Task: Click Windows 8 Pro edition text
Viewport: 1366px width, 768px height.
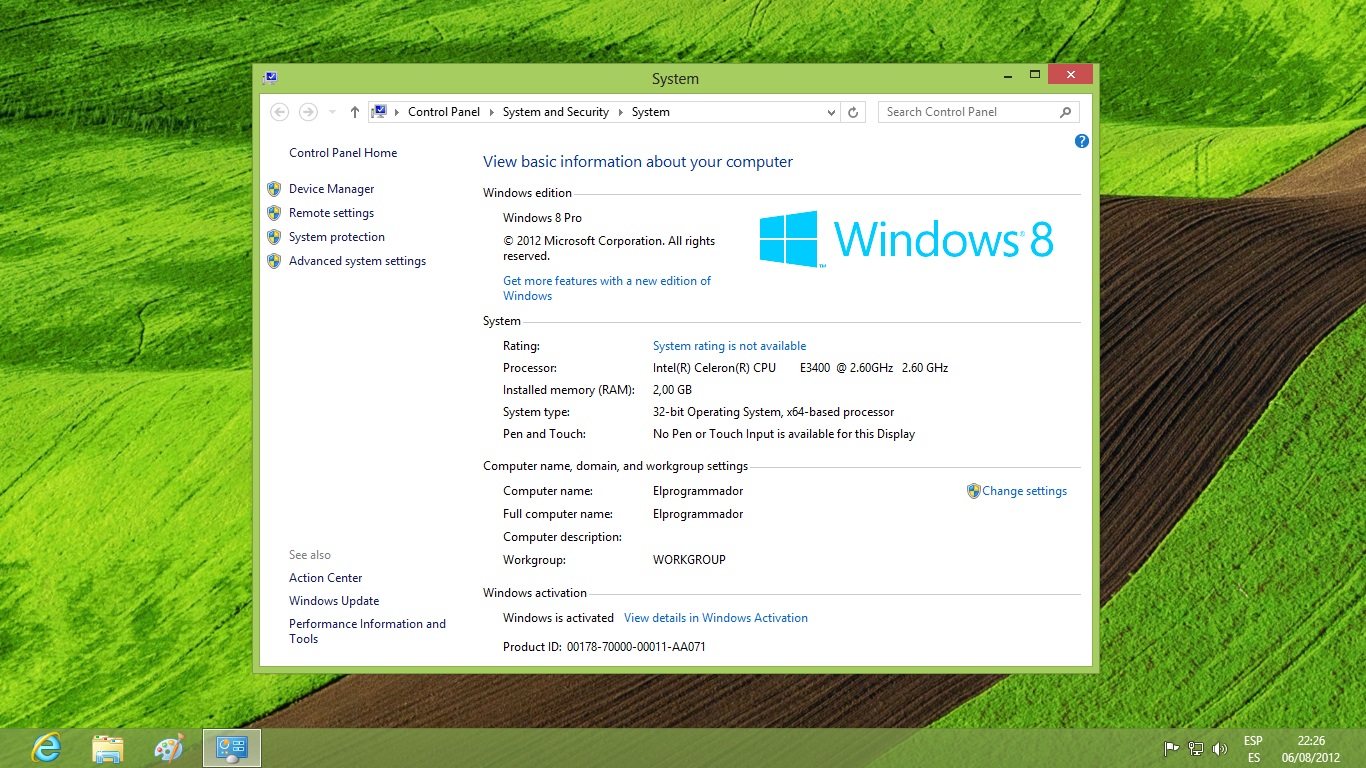Action: (542, 218)
